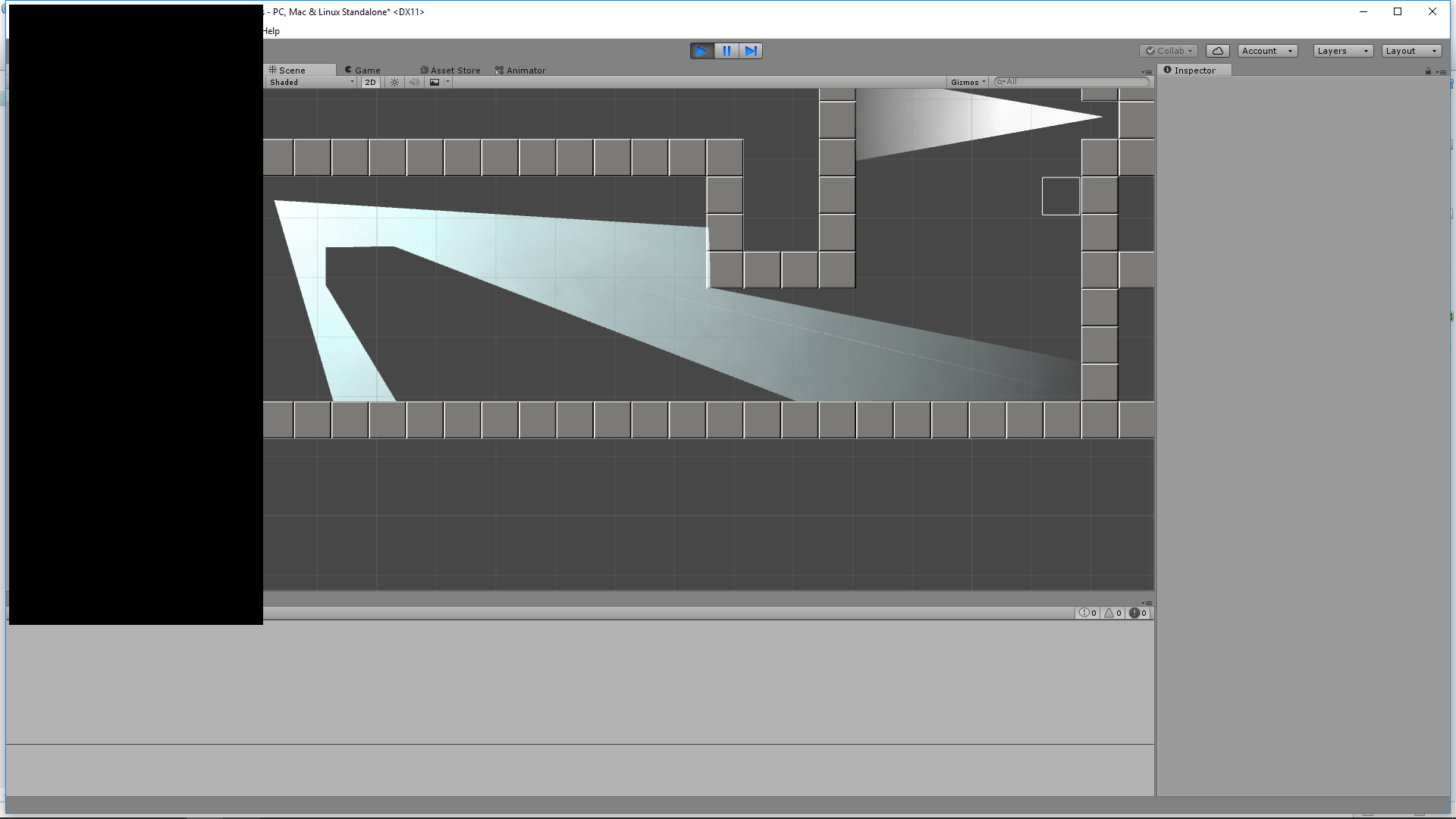Toggle console warning messages filter

click(x=1112, y=613)
